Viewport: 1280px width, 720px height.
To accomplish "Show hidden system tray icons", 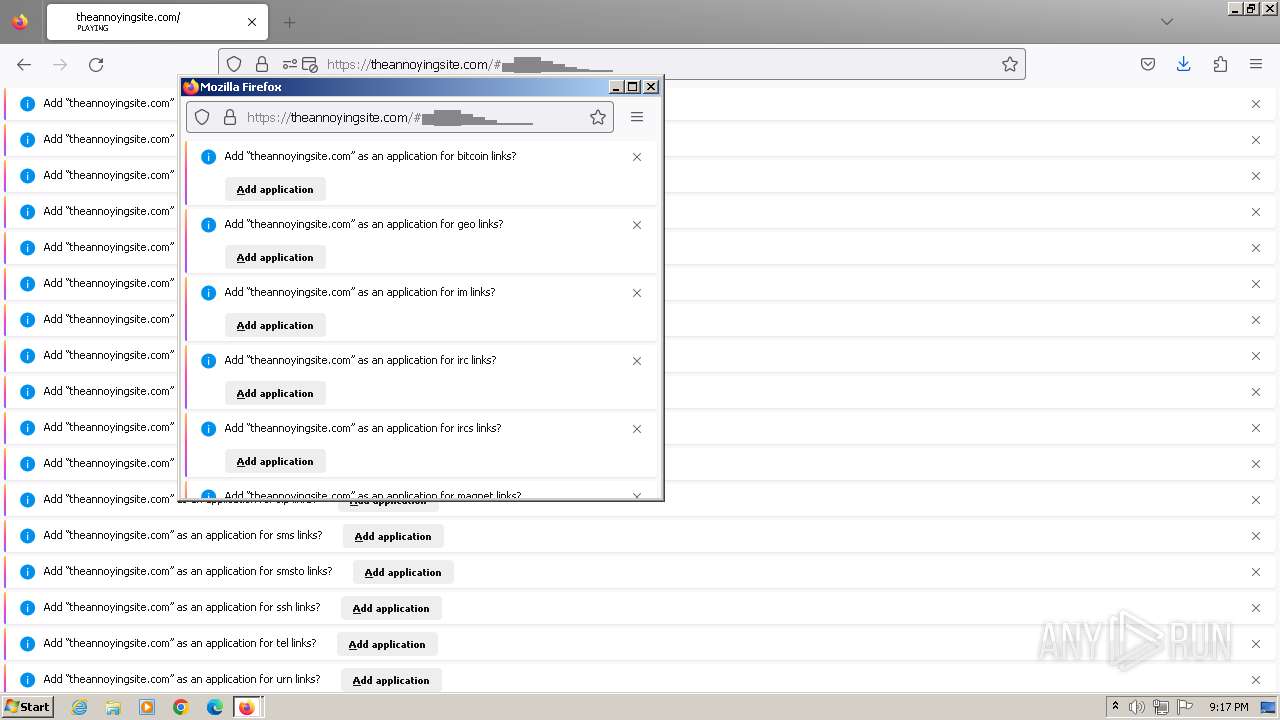I will point(1115,707).
